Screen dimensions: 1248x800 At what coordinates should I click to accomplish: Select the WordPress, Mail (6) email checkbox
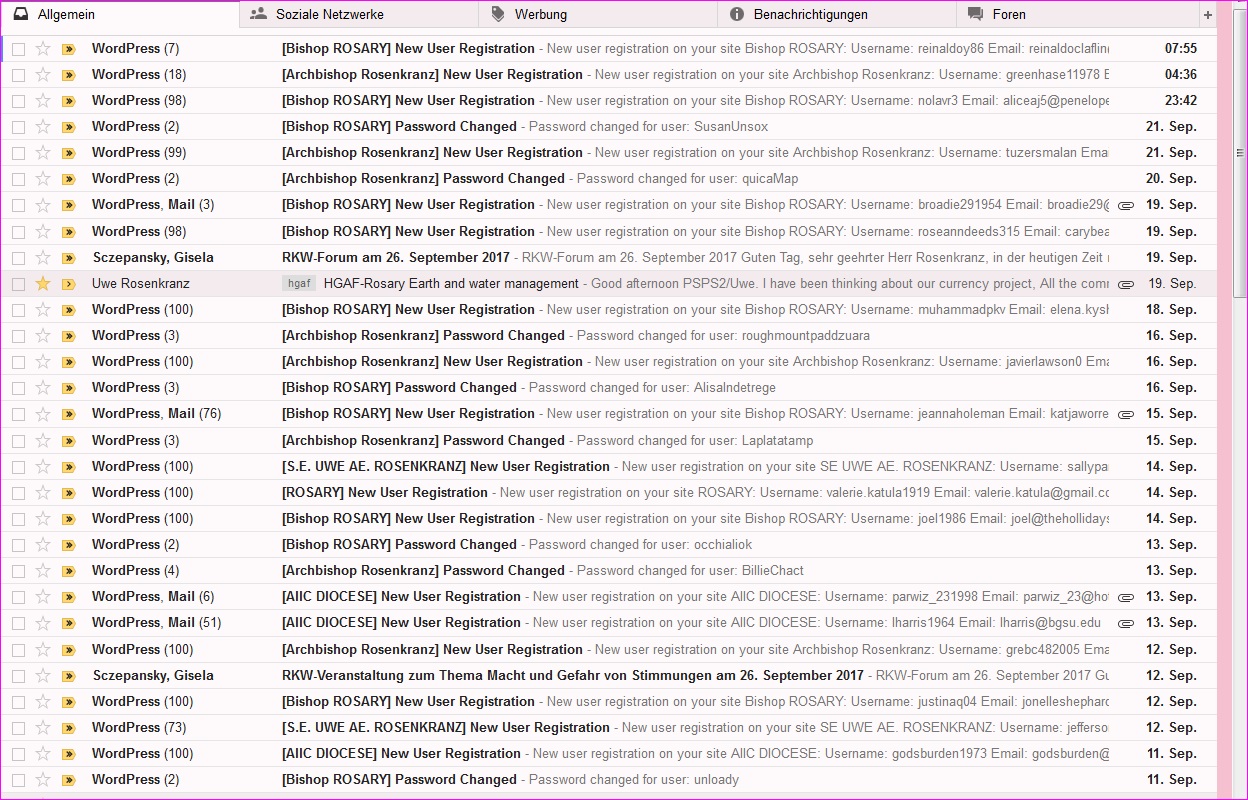point(18,596)
